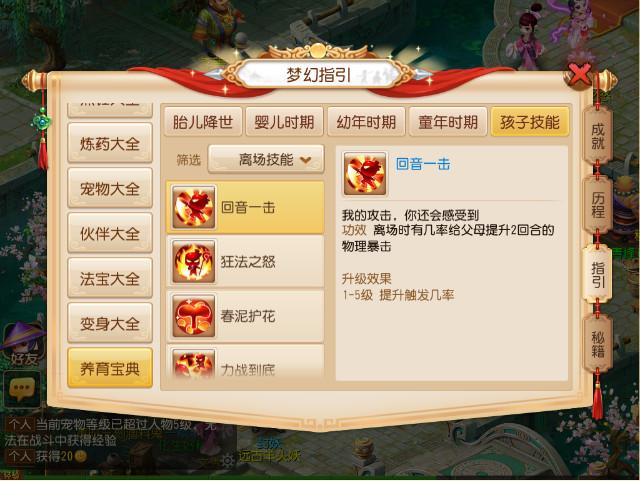Switch to the 秘籍 side tab
Viewport: 640px width, 481px height.
598,344
